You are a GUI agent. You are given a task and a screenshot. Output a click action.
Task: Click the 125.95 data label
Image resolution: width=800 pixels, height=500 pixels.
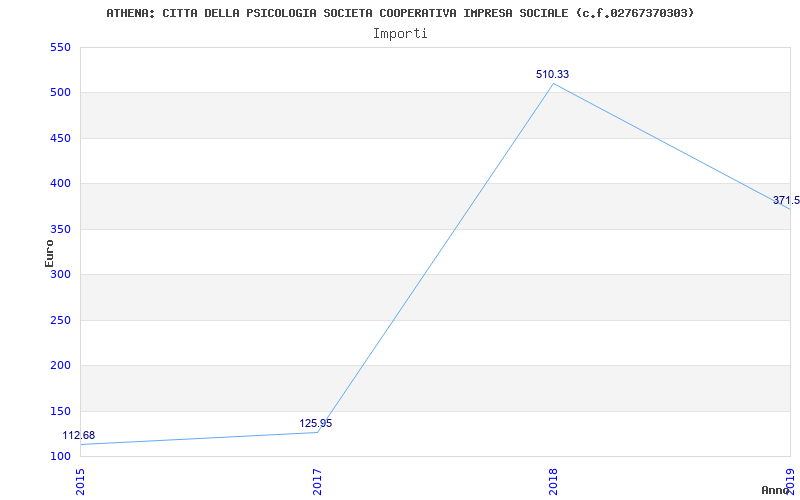coord(315,423)
